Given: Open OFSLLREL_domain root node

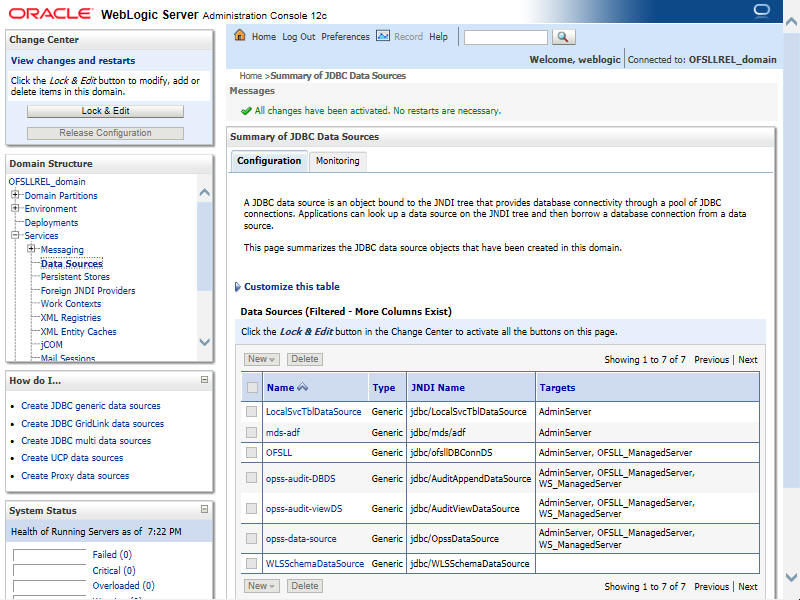Looking at the screenshot, I should coord(47,182).
